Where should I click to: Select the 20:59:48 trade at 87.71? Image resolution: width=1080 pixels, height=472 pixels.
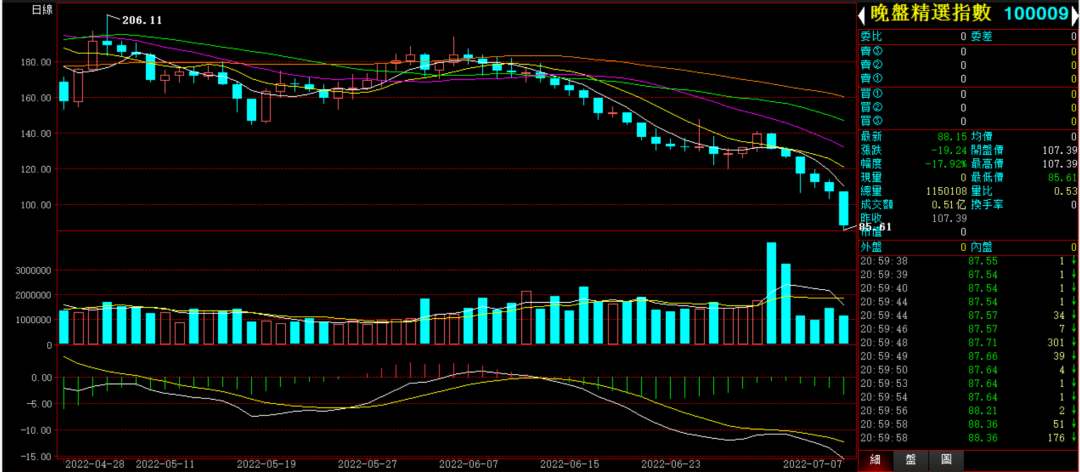pos(968,342)
